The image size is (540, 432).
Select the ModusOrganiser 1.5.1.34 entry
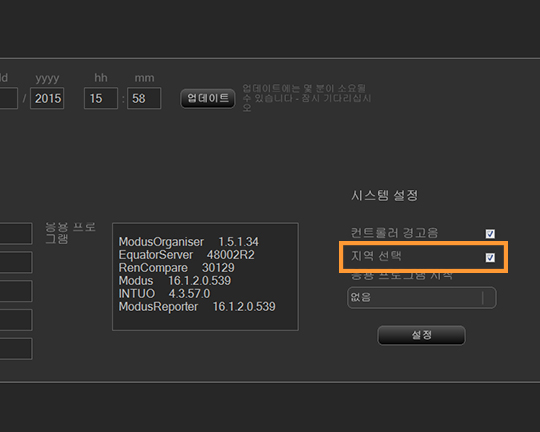point(188,242)
